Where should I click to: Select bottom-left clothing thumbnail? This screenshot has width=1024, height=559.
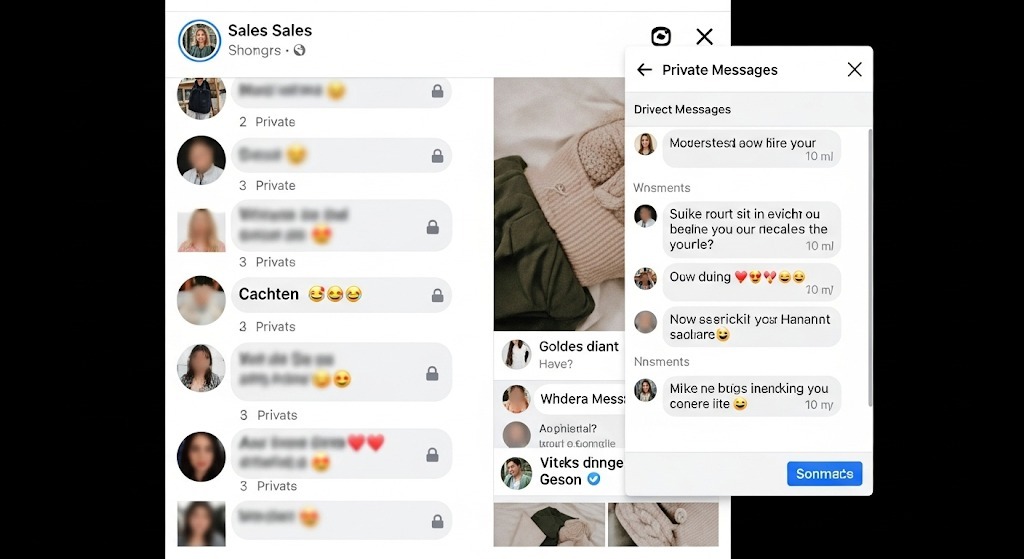[549, 524]
